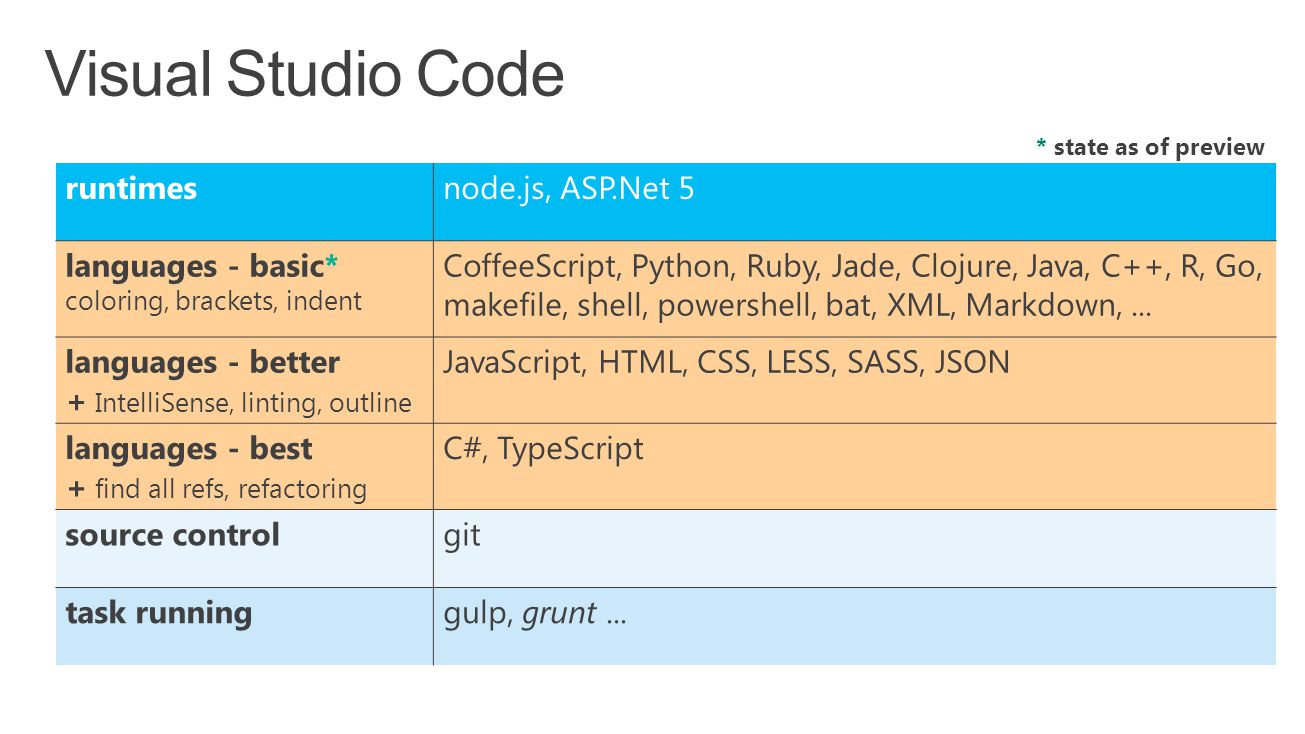Click the 'Visual Studio Code' slide title
Image resolution: width=1305 pixels, height=734 pixels.
point(305,75)
